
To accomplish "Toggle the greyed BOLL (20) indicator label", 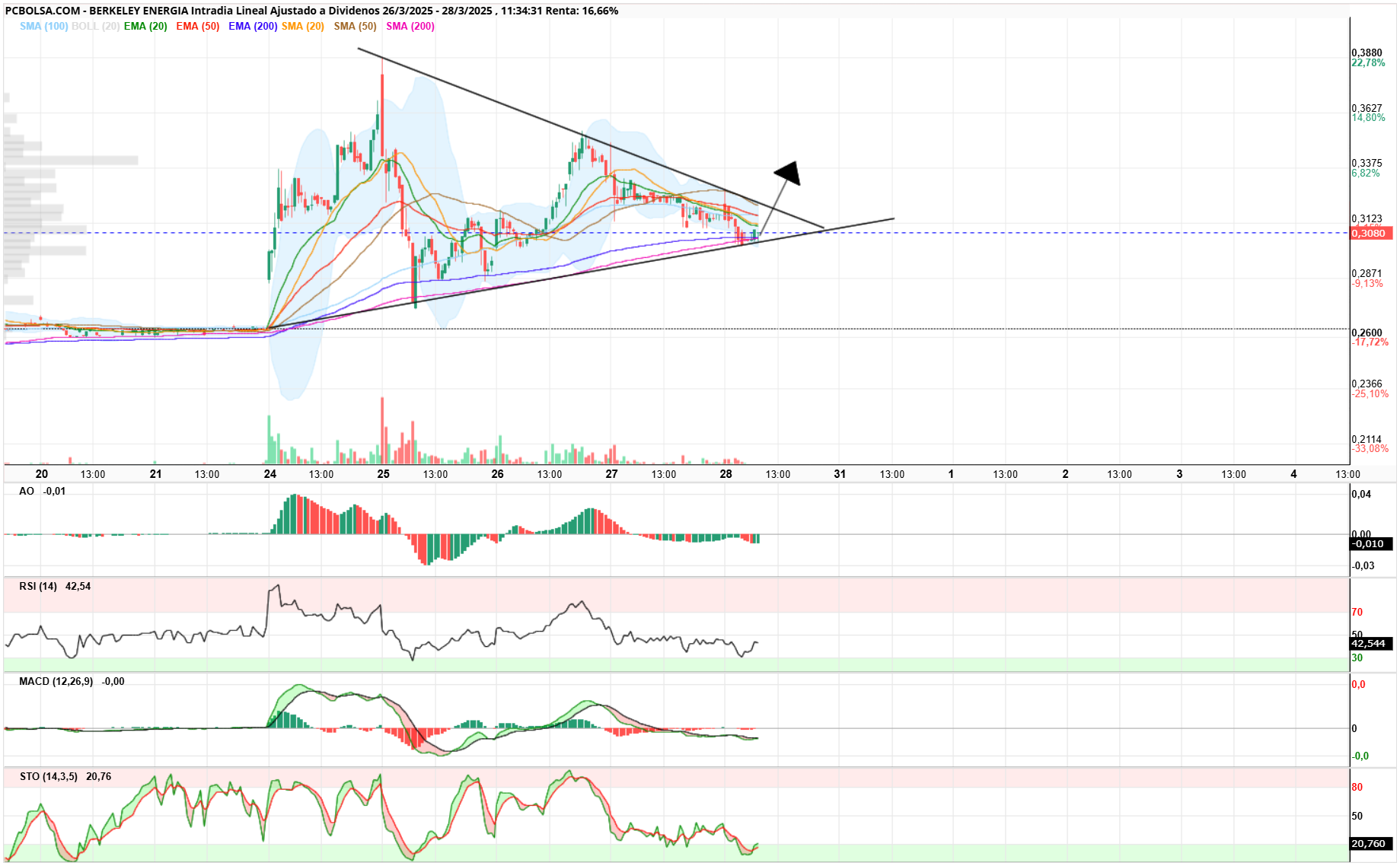I will 95,26.
